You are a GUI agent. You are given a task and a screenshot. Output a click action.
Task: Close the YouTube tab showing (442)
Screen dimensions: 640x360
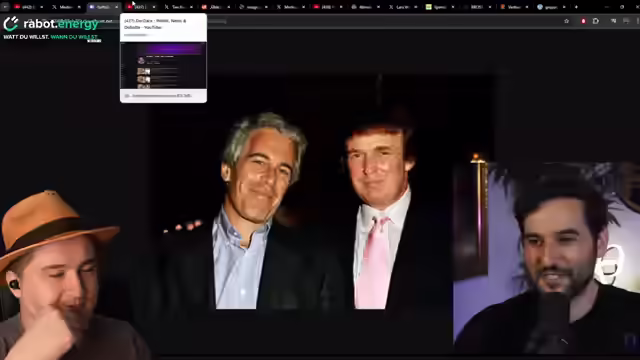pyautogui.click(x=42, y=7)
